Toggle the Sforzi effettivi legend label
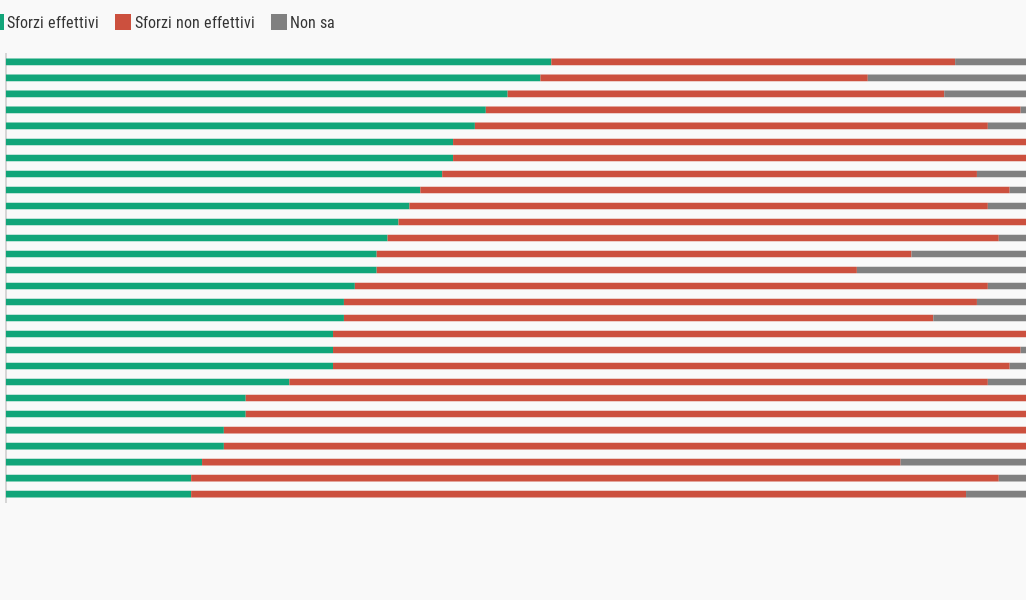Image resolution: width=1026 pixels, height=600 pixels. point(53,22)
